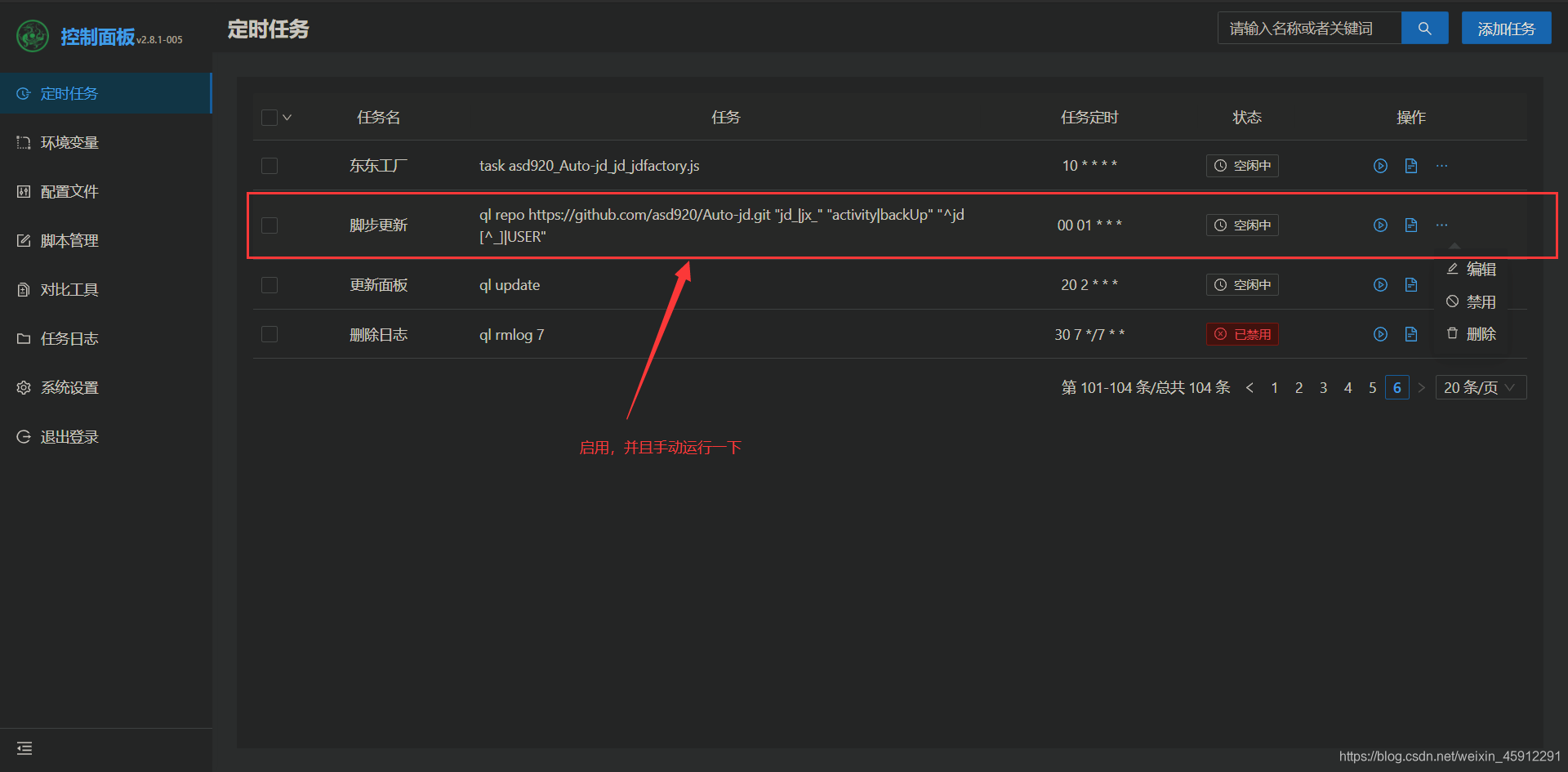The width and height of the screenshot is (1568, 772).
Task: Collapse the sidebar with the bottom menu icon
Action: coord(24,748)
